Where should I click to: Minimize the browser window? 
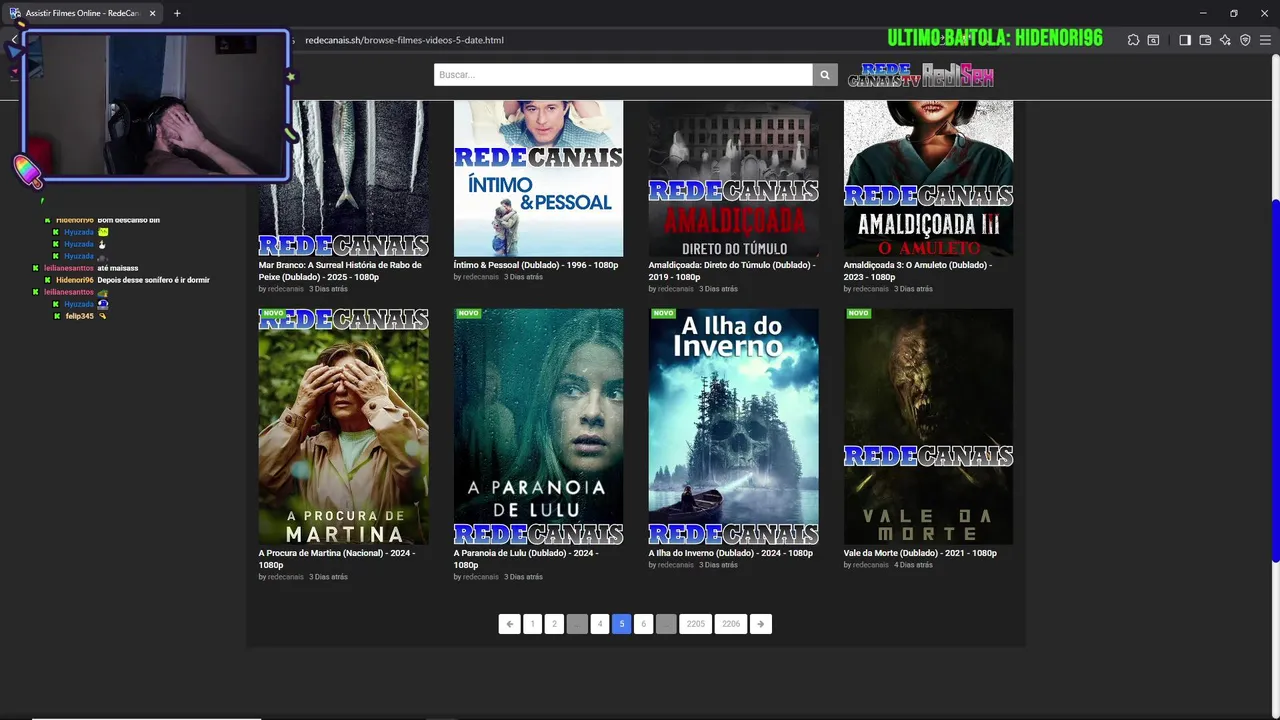[1203, 13]
